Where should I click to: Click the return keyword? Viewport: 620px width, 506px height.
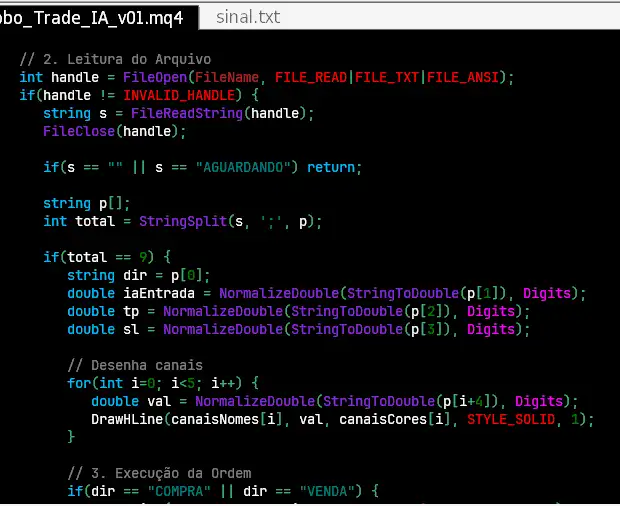click(331, 167)
